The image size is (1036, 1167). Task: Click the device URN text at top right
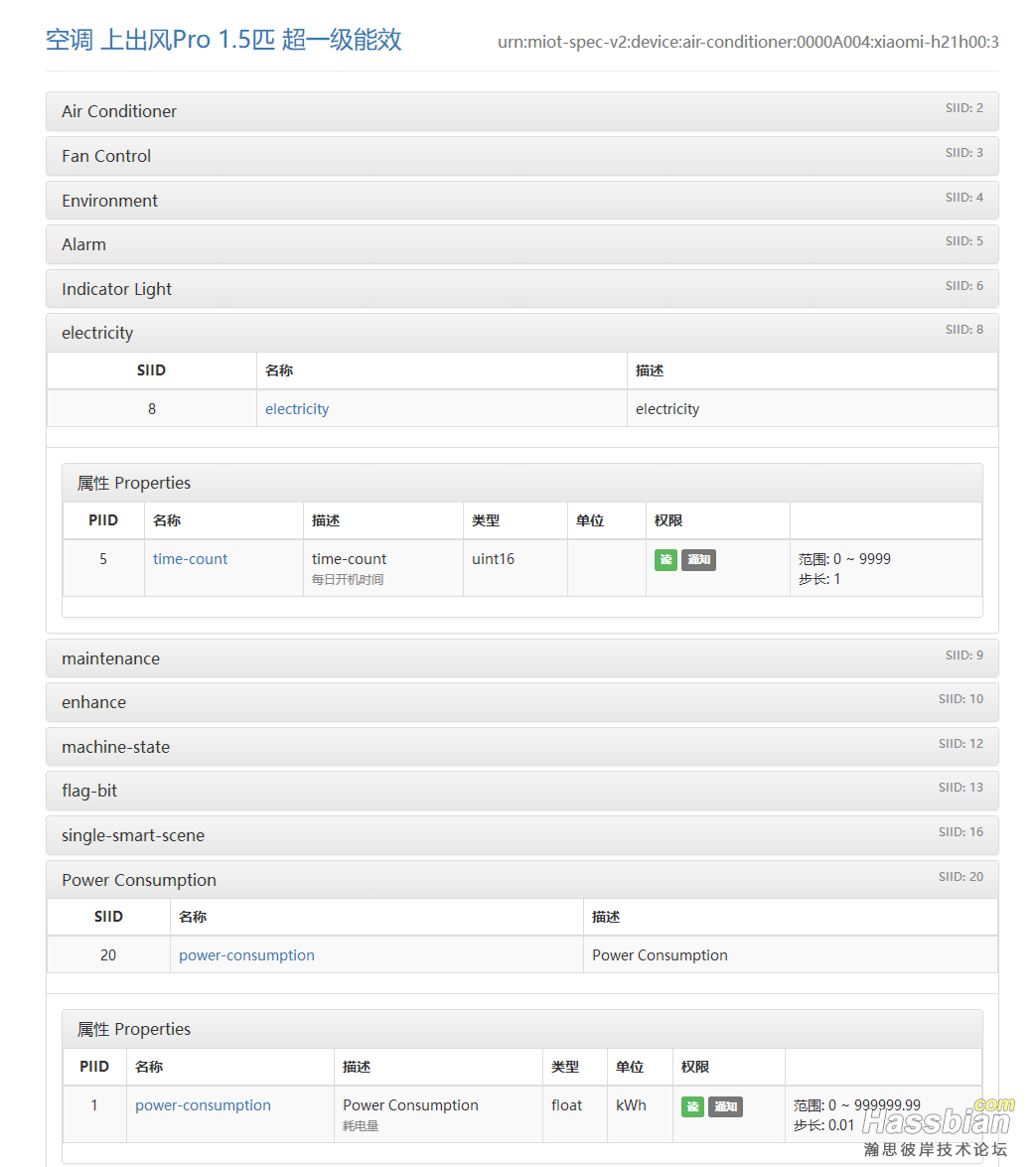tap(748, 42)
